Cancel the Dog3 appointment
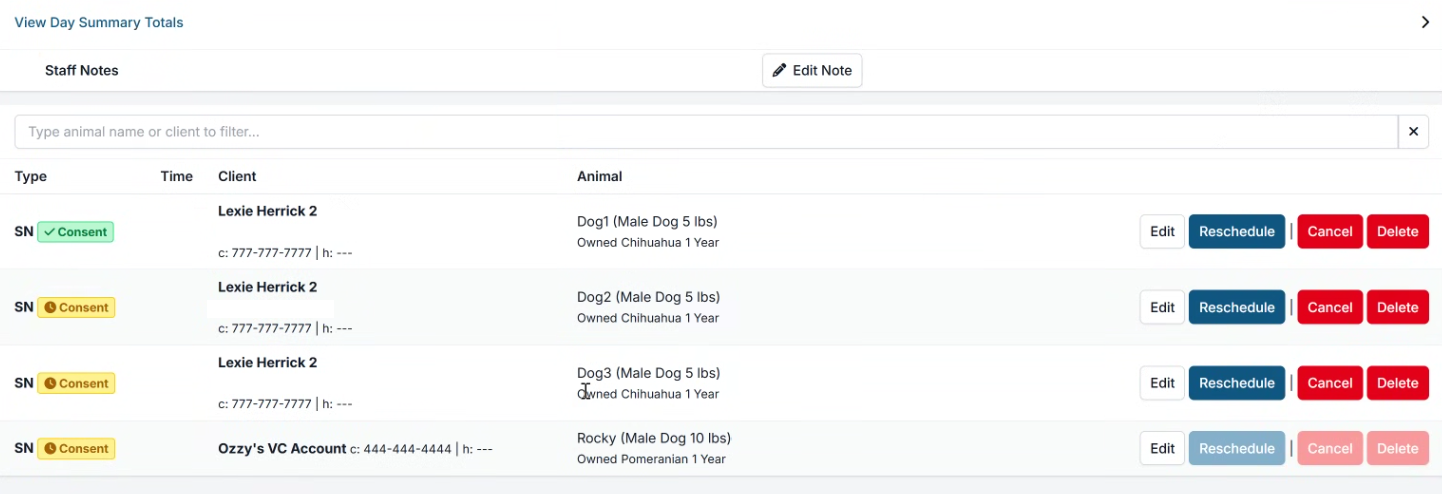This screenshot has height=494, width=1442. (x=1329, y=384)
